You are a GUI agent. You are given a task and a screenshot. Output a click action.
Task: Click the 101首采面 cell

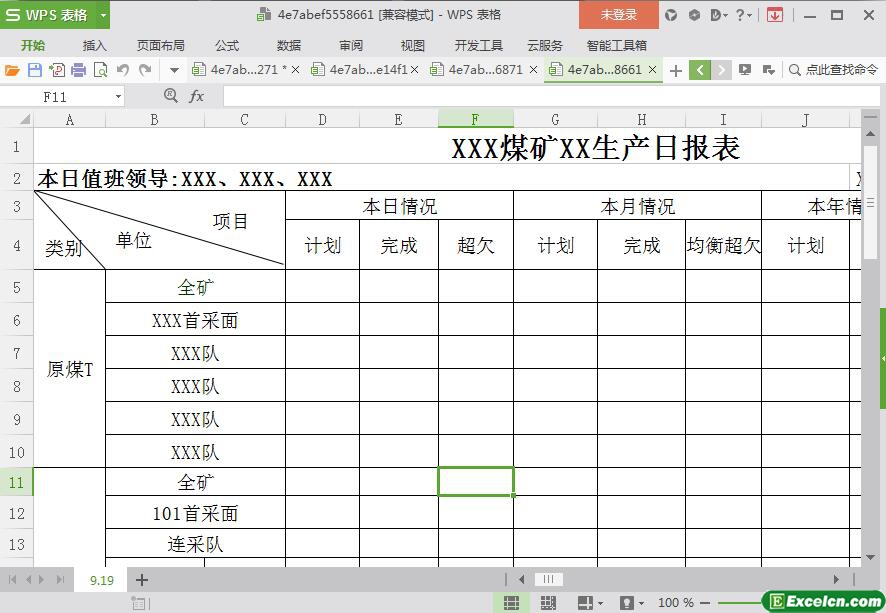pos(195,513)
